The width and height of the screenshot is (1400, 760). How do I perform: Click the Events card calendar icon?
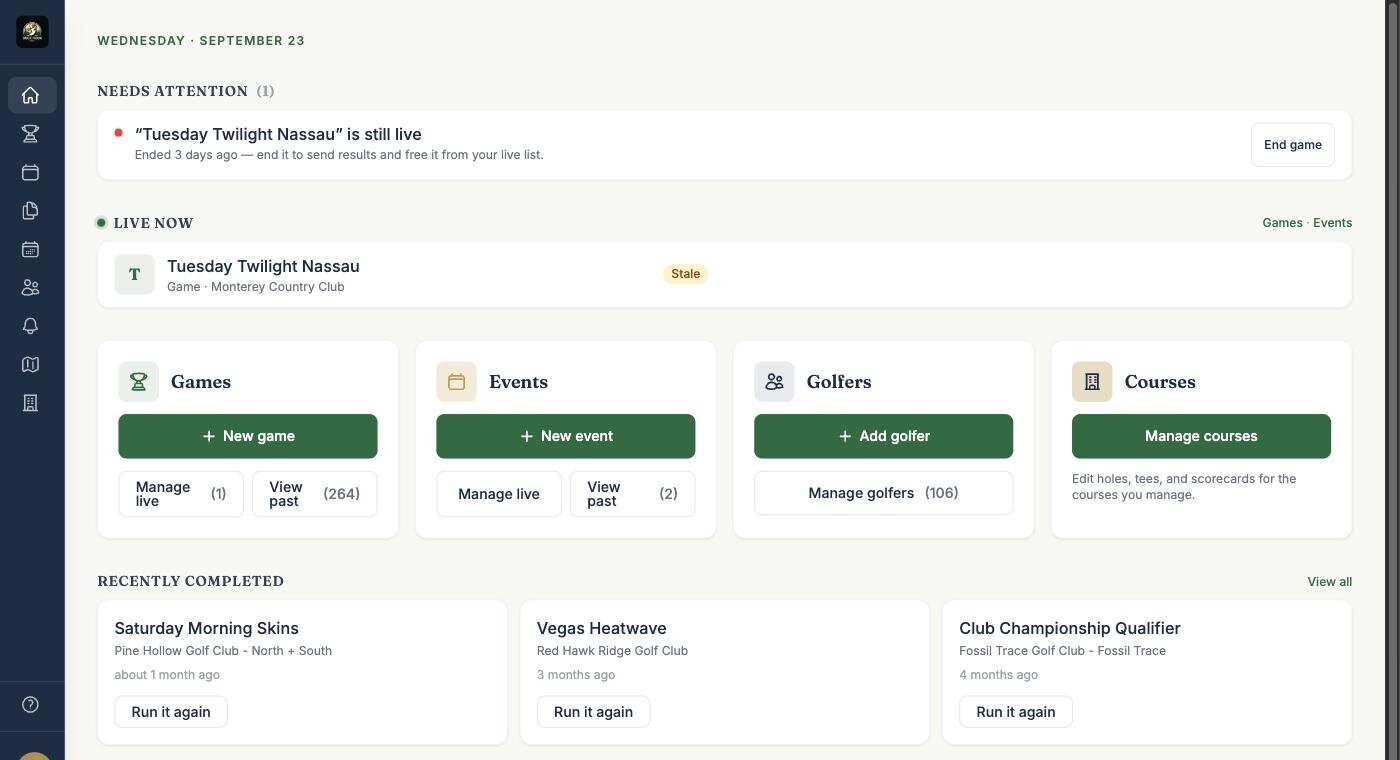pyautogui.click(x=456, y=382)
